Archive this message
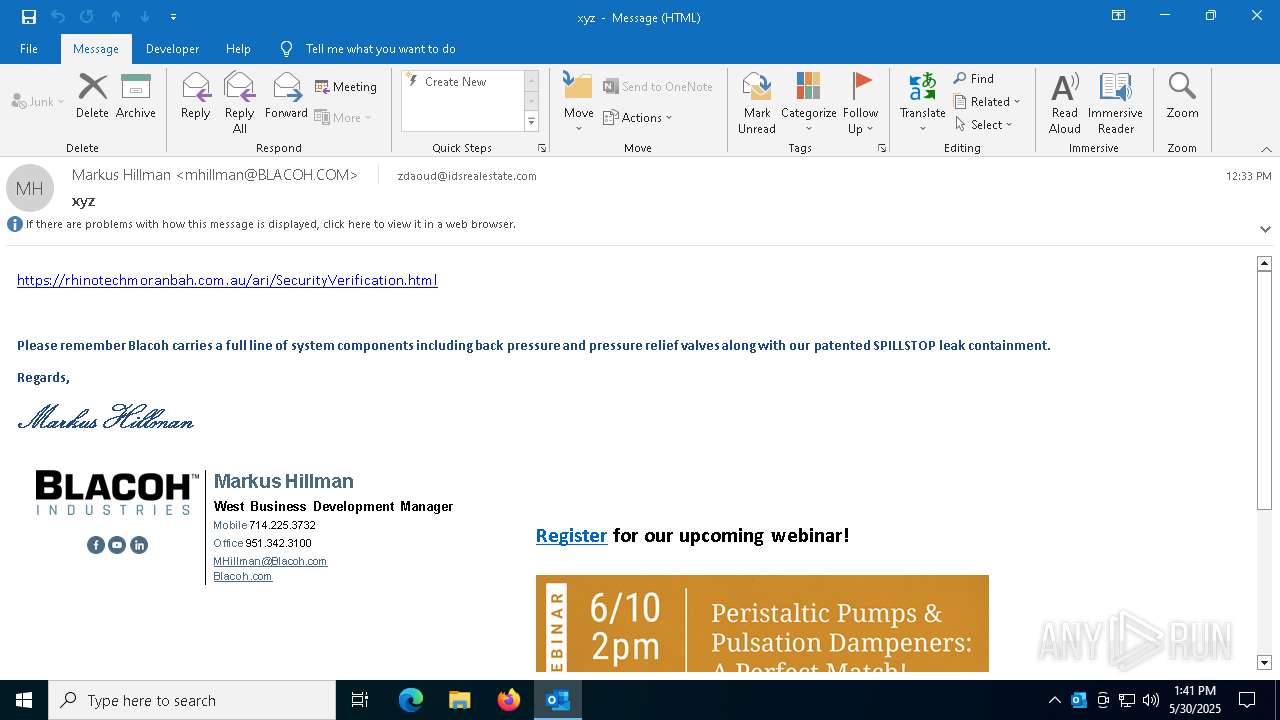Screen dimensions: 1280x720 click(136, 96)
